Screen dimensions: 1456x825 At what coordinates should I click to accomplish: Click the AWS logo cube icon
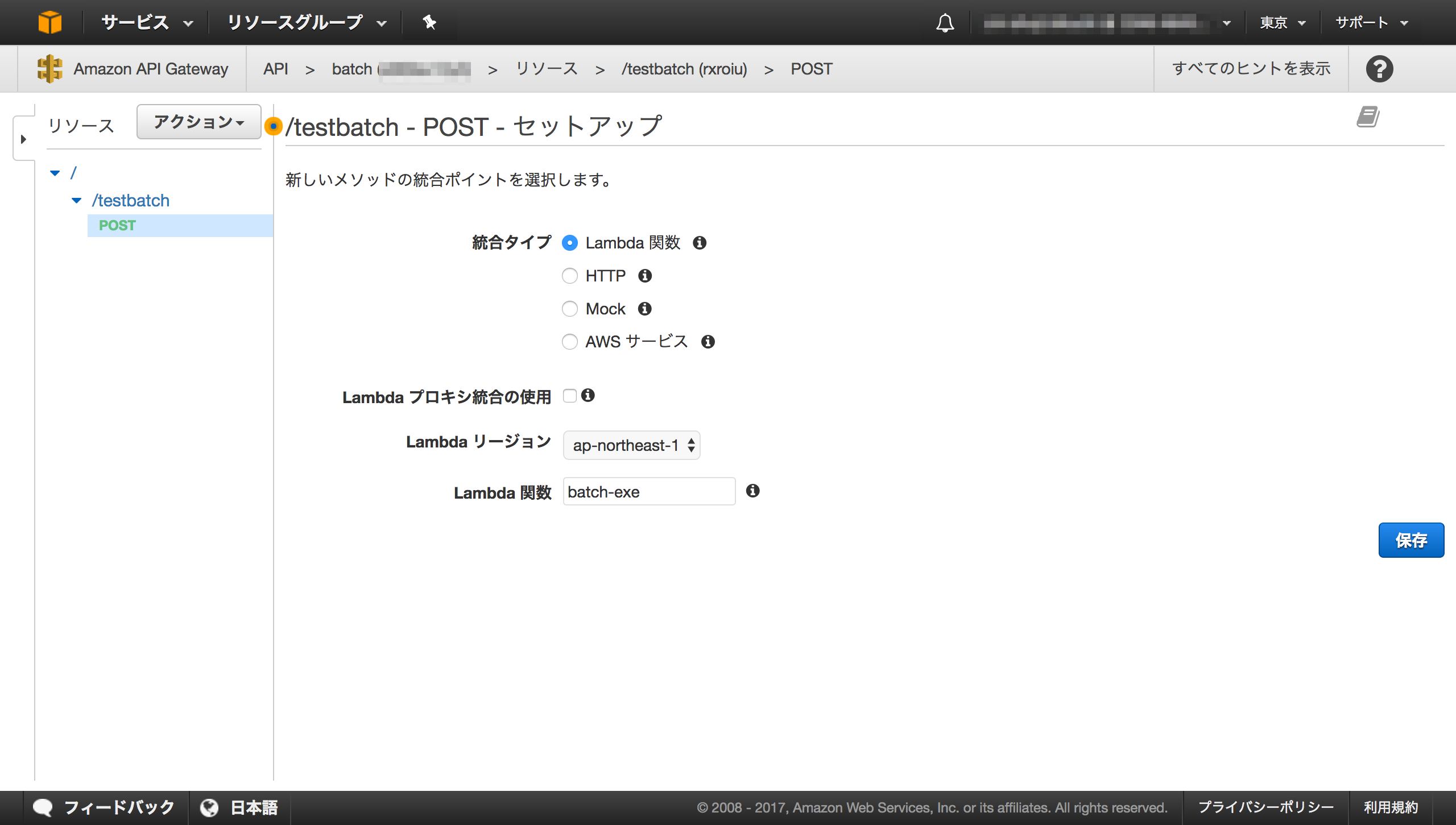point(50,22)
